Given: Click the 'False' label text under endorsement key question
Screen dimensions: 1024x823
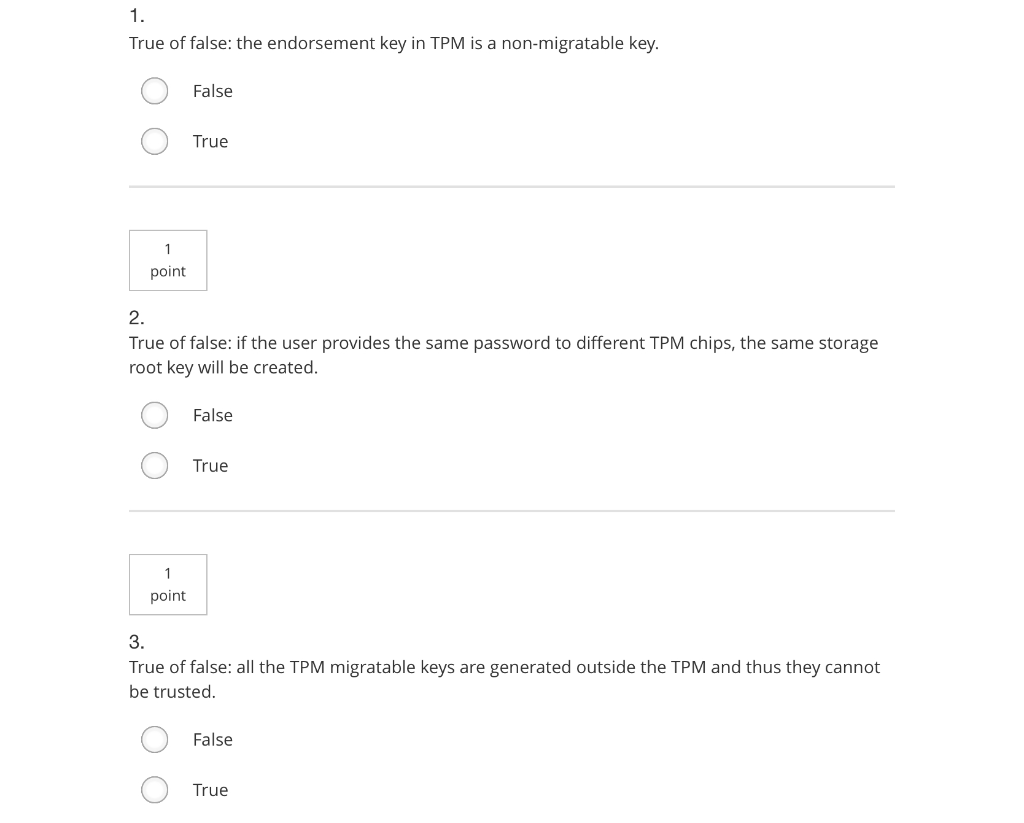Looking at the screenshot, I should [212, 91].
